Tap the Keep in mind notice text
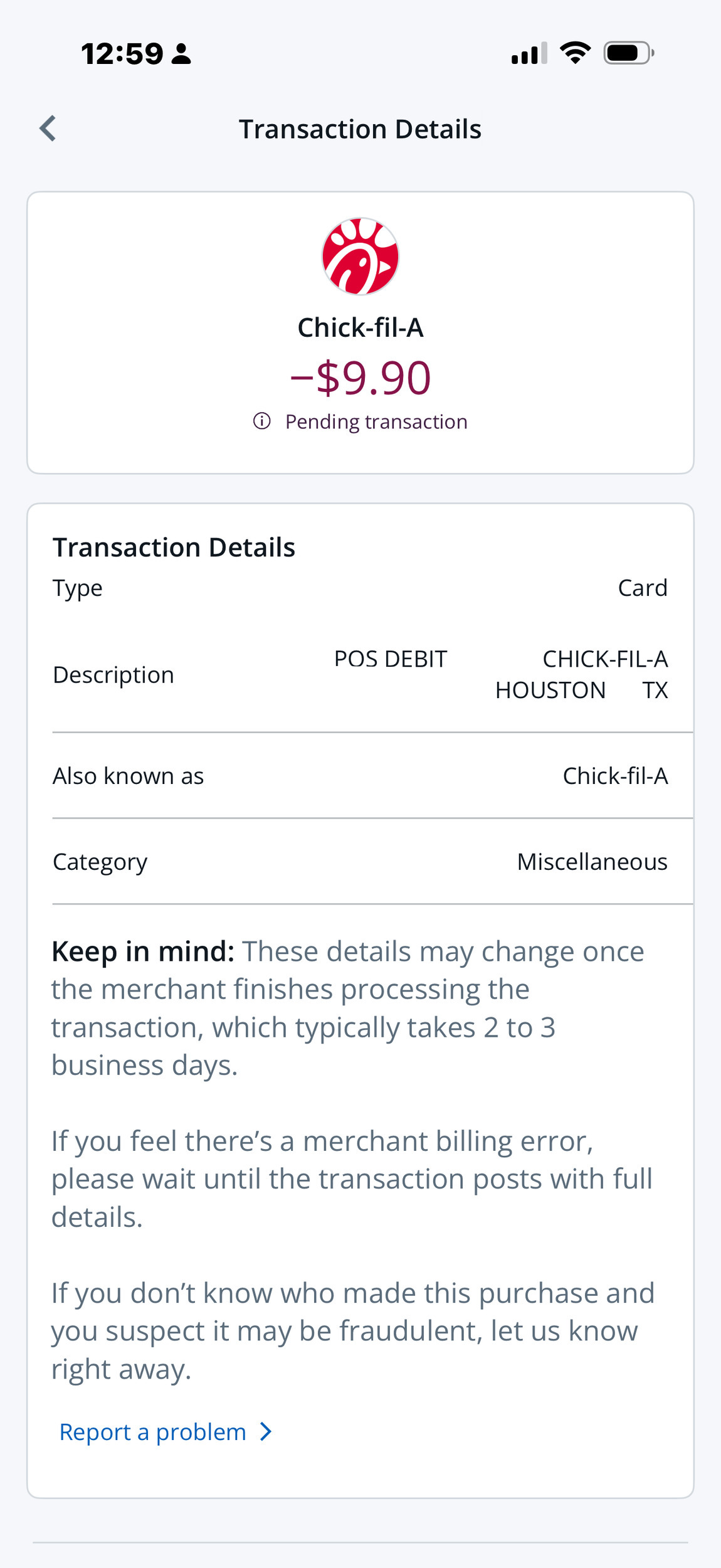Screen dimensions: 721x1568 point(348,1008)
